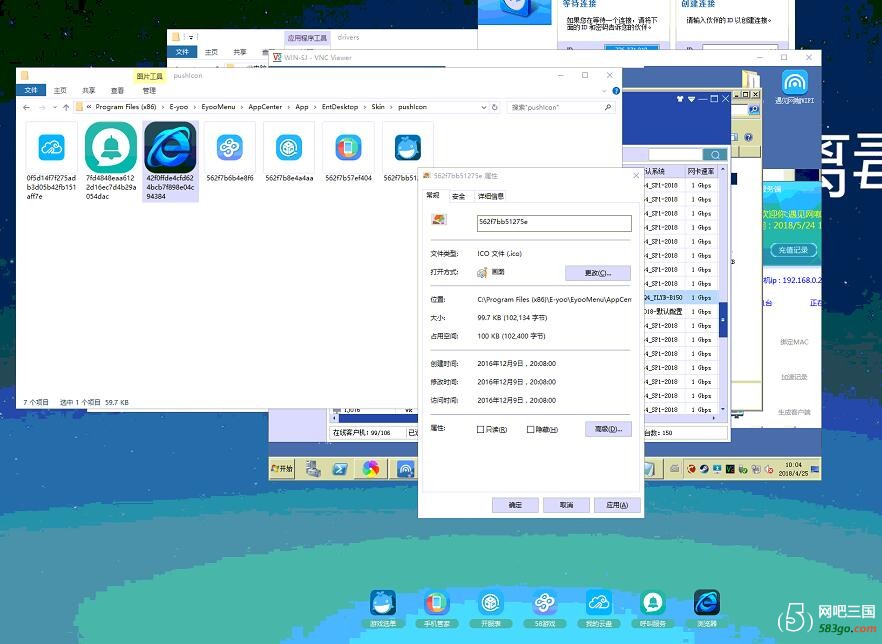Viewport: 882px width, 644px height.
Task: Click the breadcrumb overflow chevron before Program Files
Action: point(89,107)
